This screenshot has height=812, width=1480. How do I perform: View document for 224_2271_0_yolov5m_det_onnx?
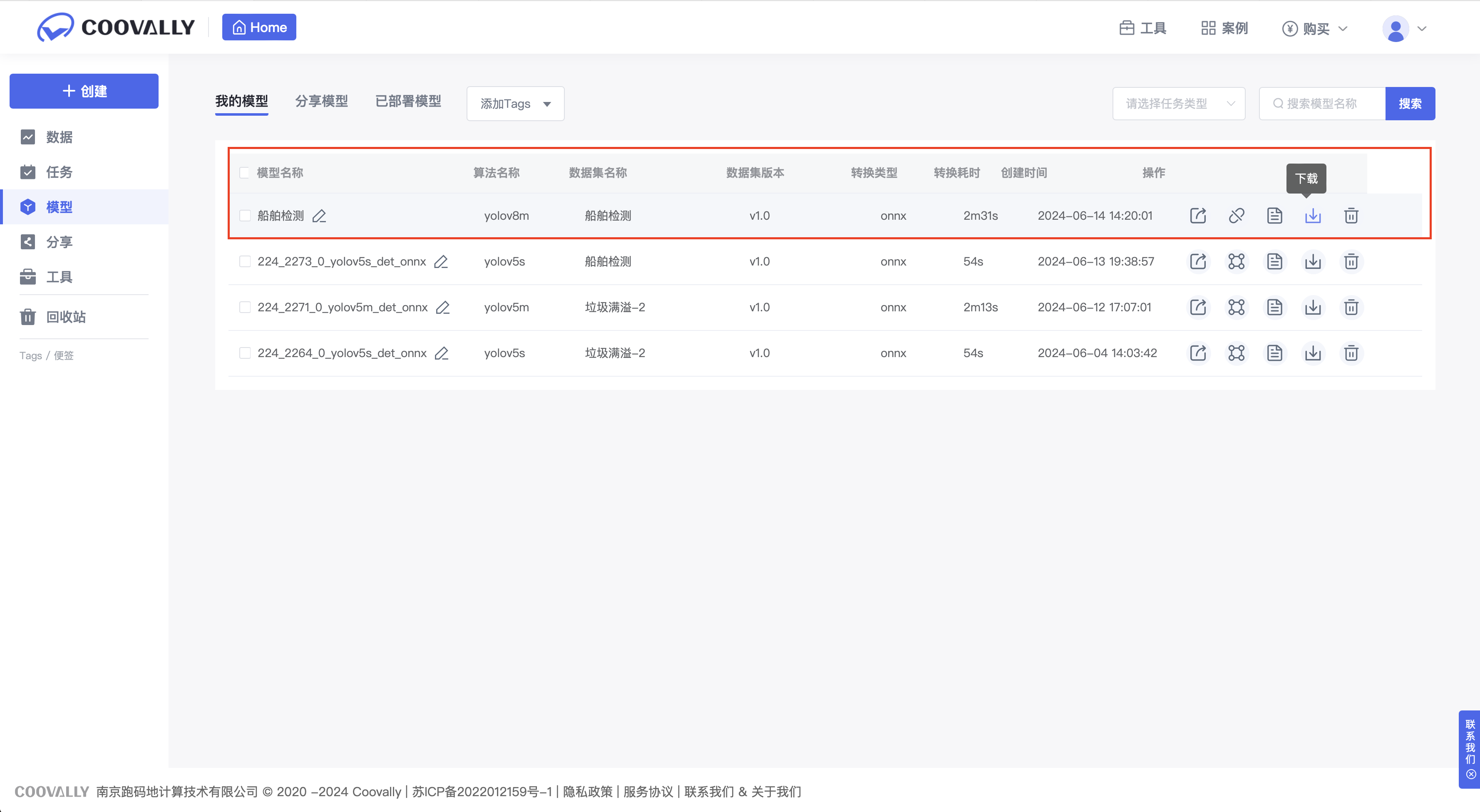[1274, 307]
